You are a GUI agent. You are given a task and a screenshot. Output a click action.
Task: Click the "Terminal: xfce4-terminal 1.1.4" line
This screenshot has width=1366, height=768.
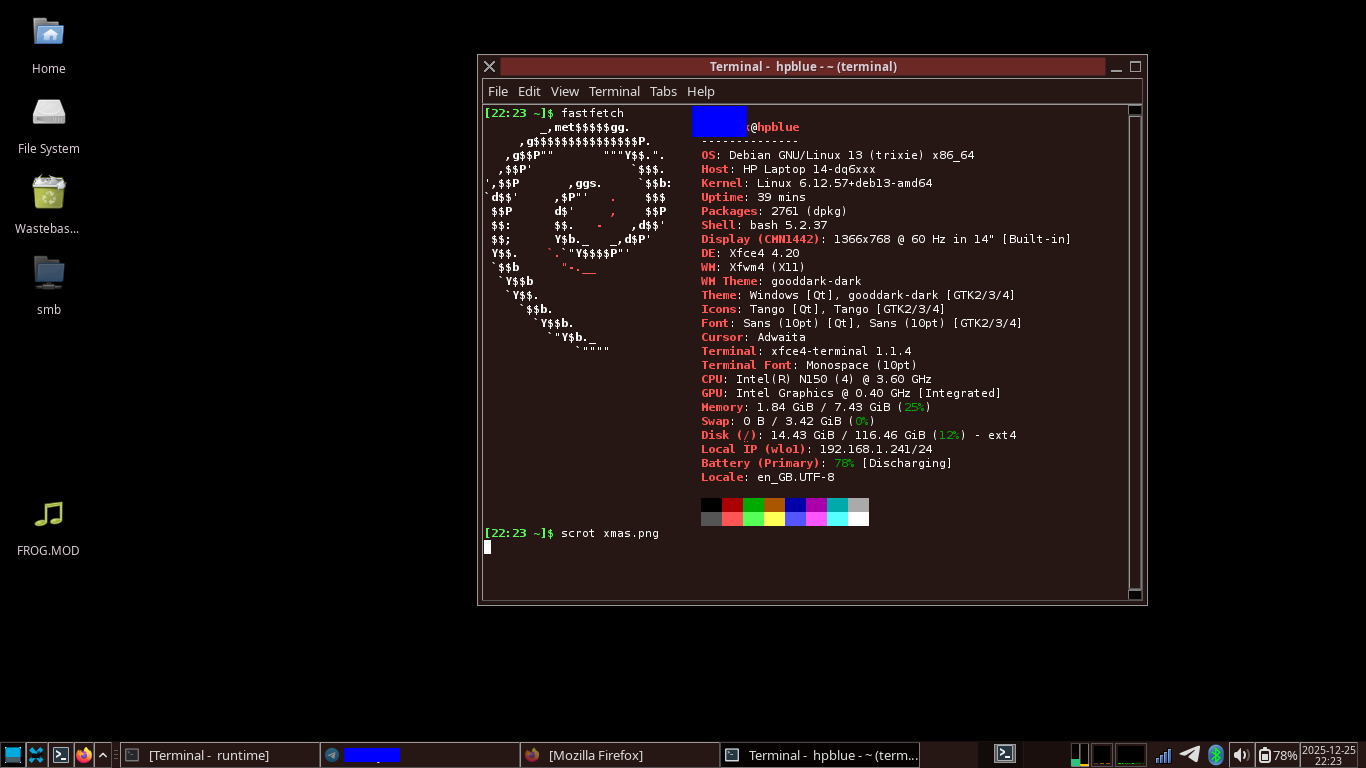tap(806, 351)
